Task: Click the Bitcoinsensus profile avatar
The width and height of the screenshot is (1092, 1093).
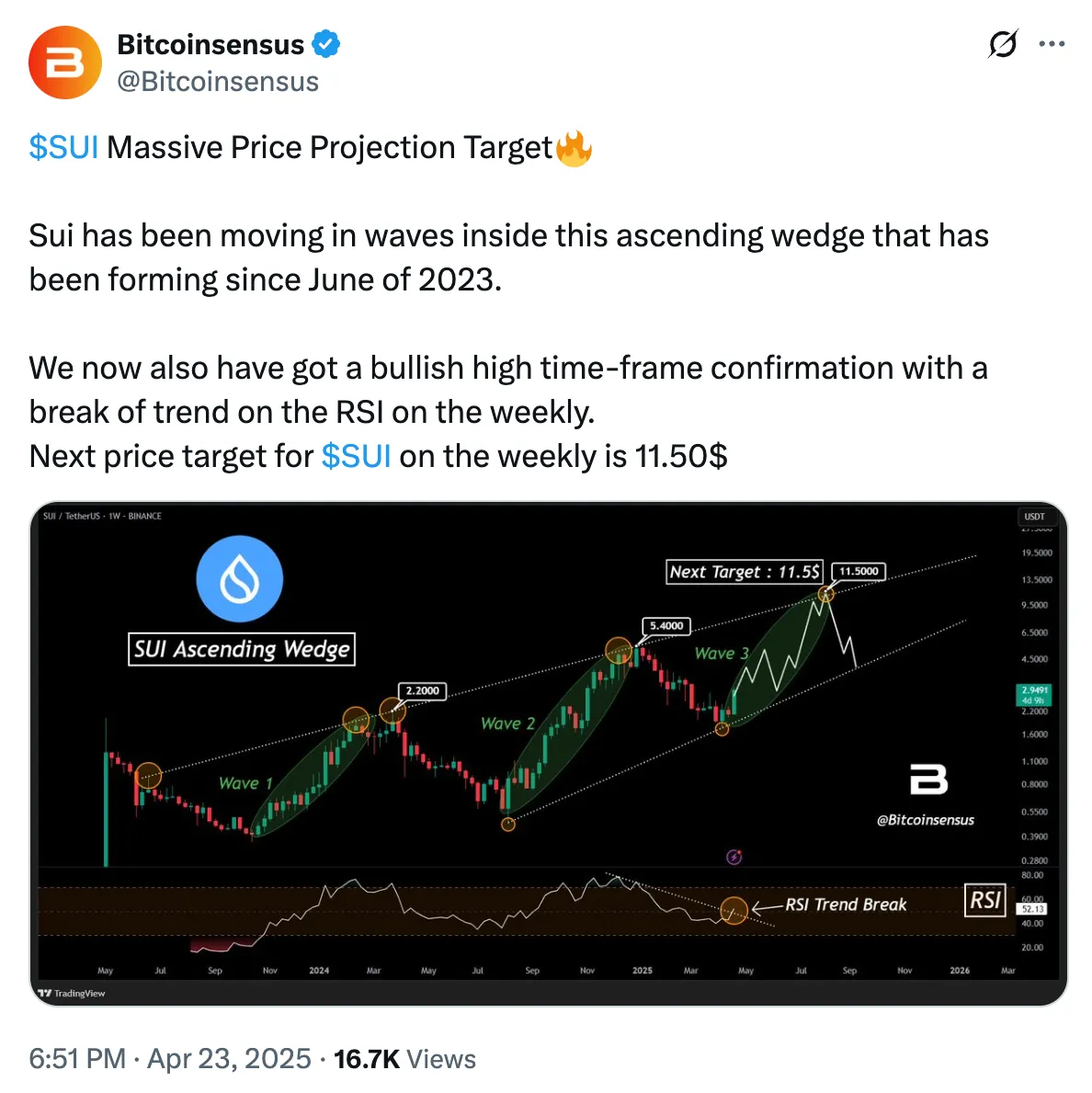Action: [64, 63]
